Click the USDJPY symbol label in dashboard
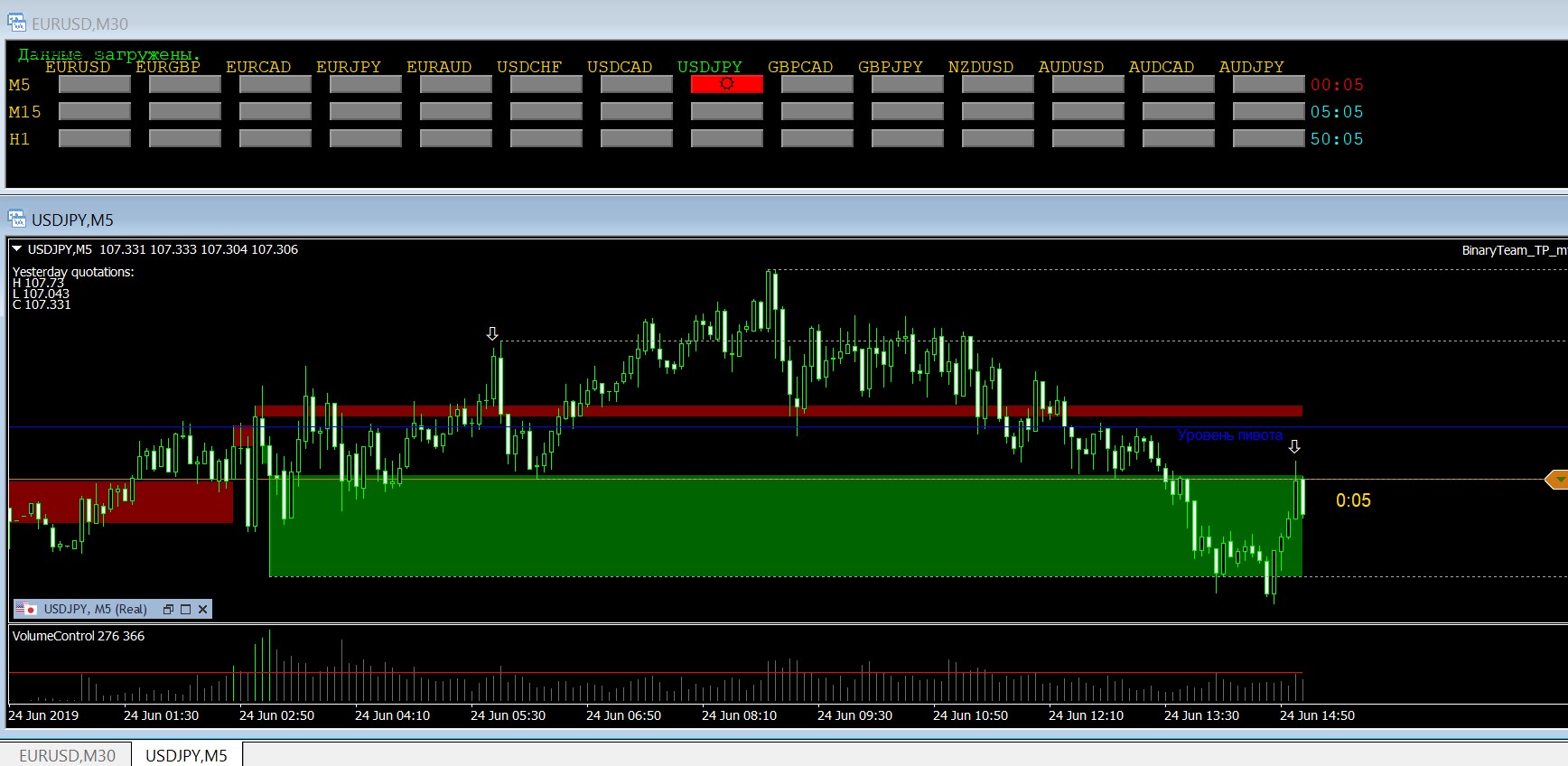The width and height of the screenshot is (1568, 766). coord(709,67)
